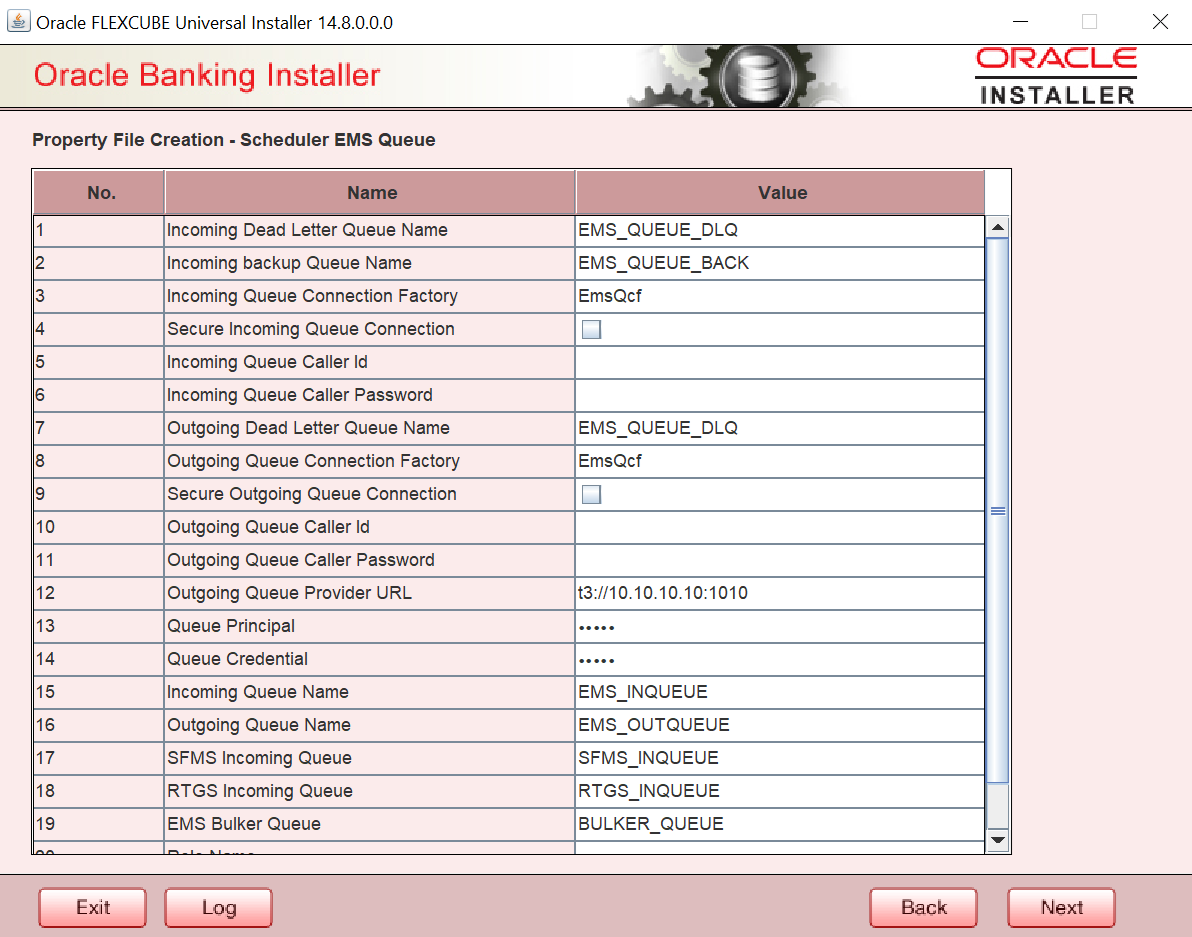Click the Outgoing Queue Caller Password value field

[x=780, y=560]
